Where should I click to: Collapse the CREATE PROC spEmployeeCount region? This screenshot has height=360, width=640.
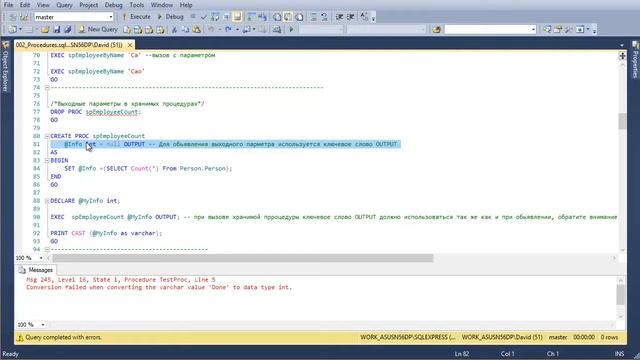pyautogui.click(x=47, y=136)
